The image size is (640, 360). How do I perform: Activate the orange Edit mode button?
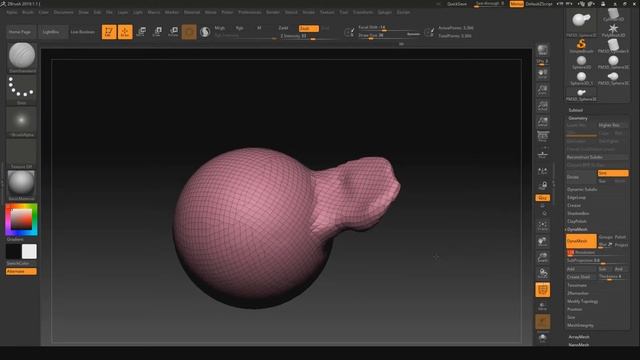(x=109, y=32)
